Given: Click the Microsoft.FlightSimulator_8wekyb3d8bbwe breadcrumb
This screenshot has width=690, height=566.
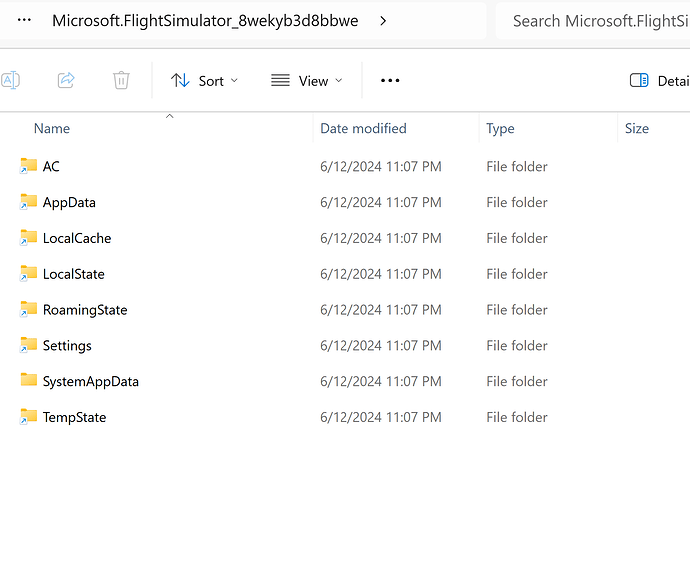Looking at the screenshot, I should [205, 21].
